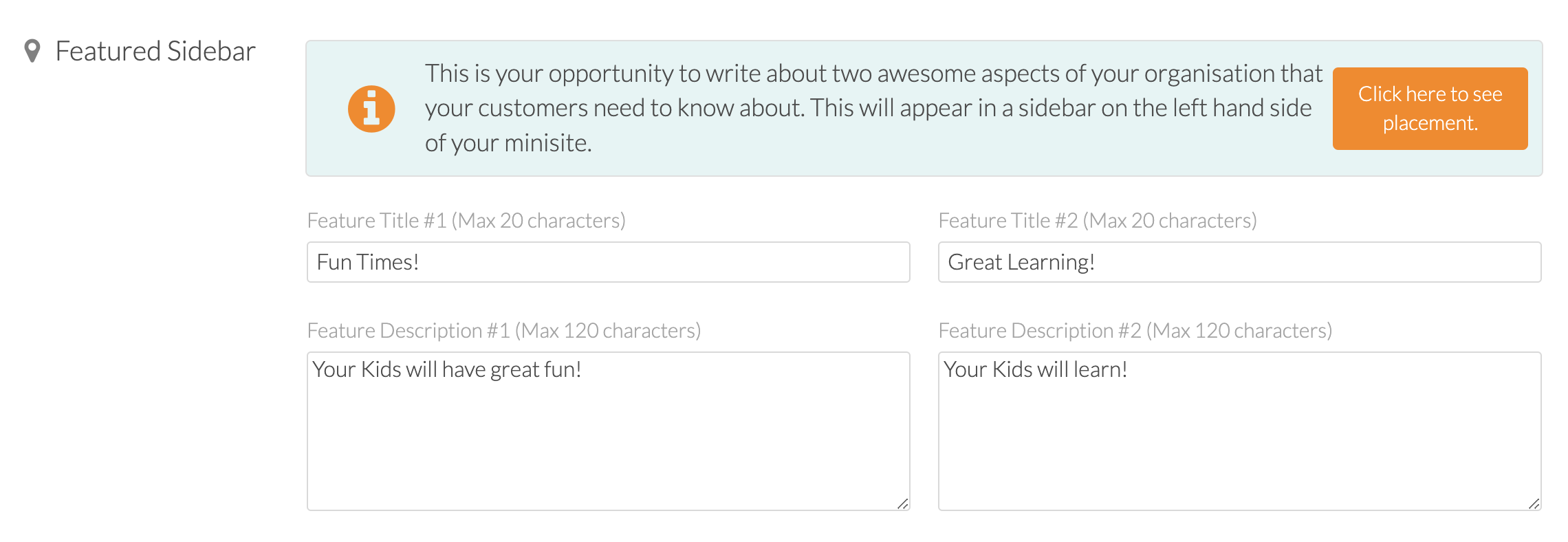This screenshot has height=542, width=1568.
Task: Click the 'Feature Description #2' label
Action: 1135,331
